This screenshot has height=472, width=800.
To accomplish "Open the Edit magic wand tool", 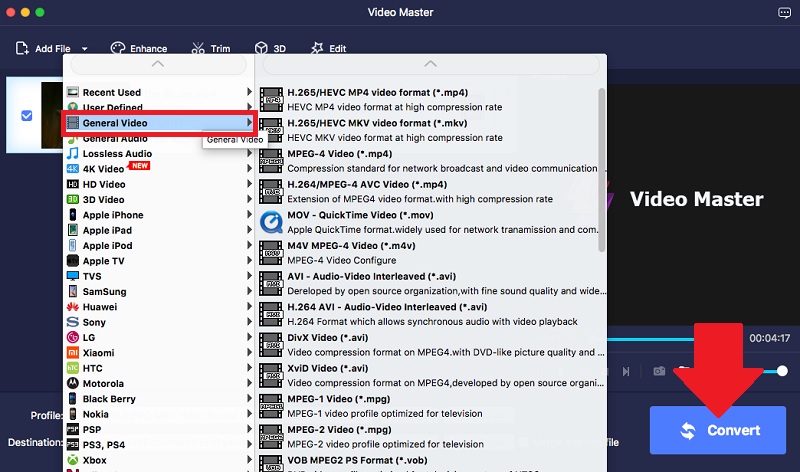I will tap(329, 48).
